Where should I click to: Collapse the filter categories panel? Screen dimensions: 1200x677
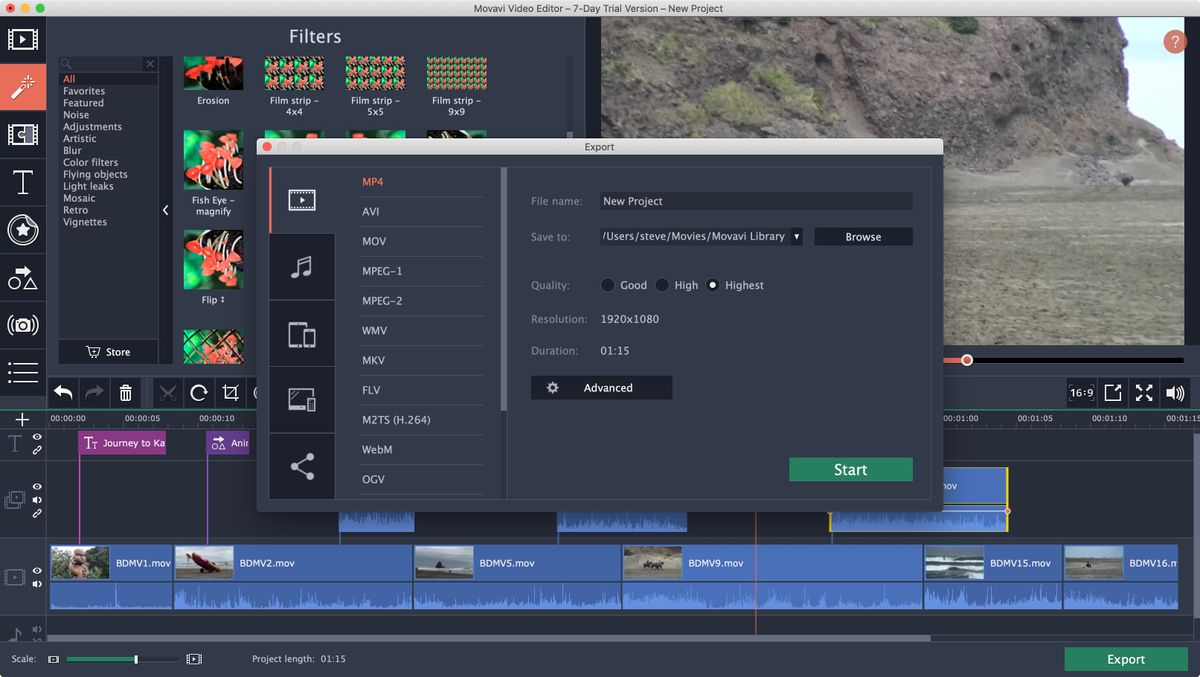coord(165,210)
